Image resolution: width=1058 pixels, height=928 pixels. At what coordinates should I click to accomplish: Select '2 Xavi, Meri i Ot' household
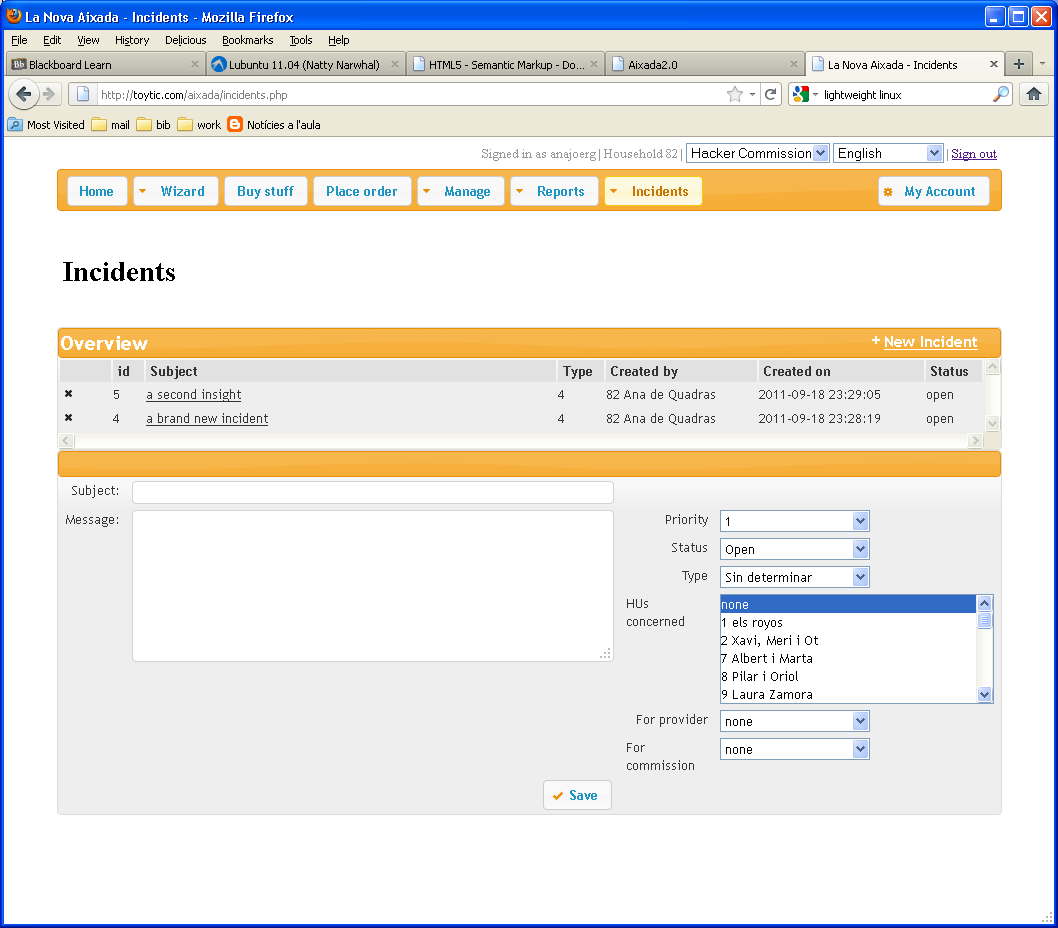(770, 640)
